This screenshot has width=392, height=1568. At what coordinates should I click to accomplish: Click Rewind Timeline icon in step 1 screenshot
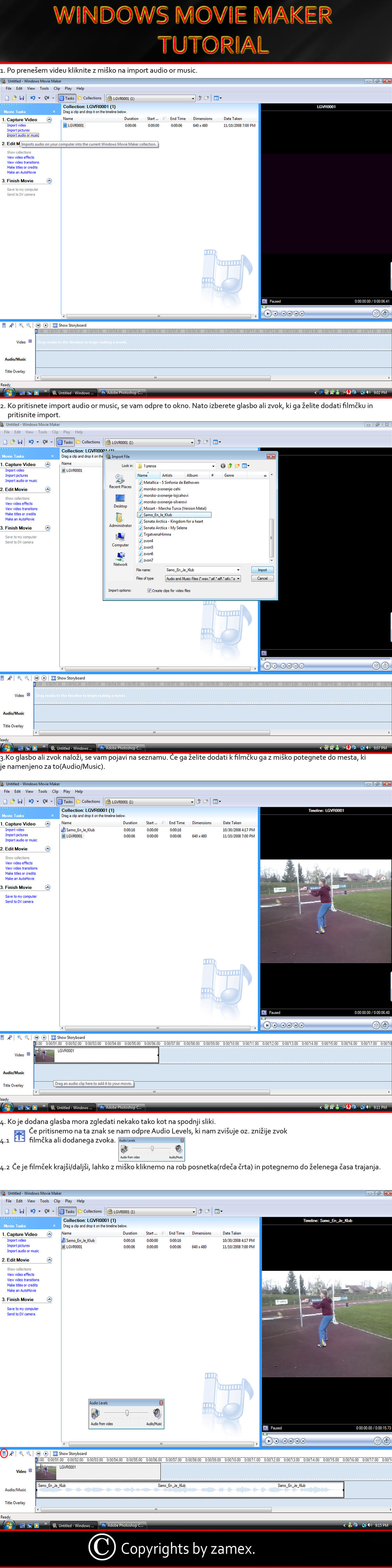[x=38, y=325]
